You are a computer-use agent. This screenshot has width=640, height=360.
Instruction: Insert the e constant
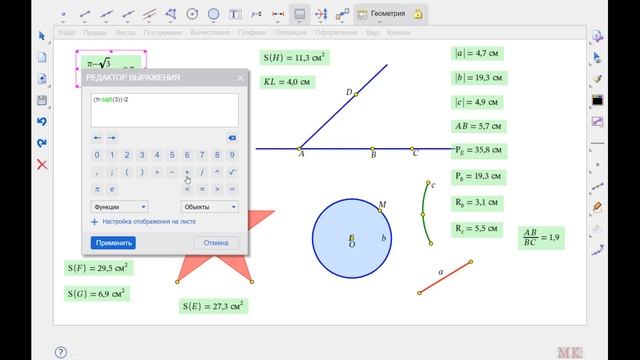coord(112,189)
